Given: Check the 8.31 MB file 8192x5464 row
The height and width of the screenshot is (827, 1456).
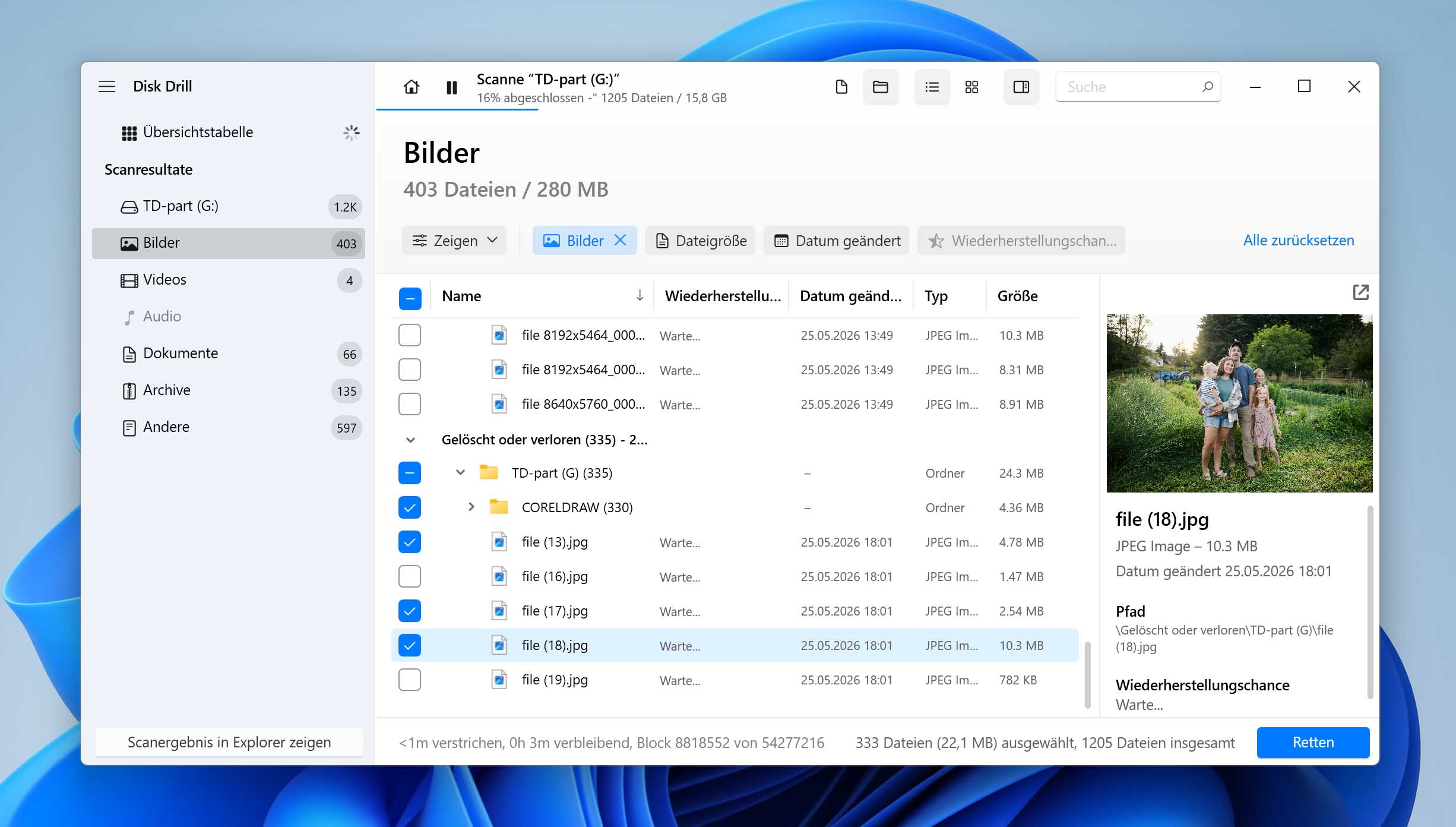Looking at the screenshot, I should pos(410,370).
